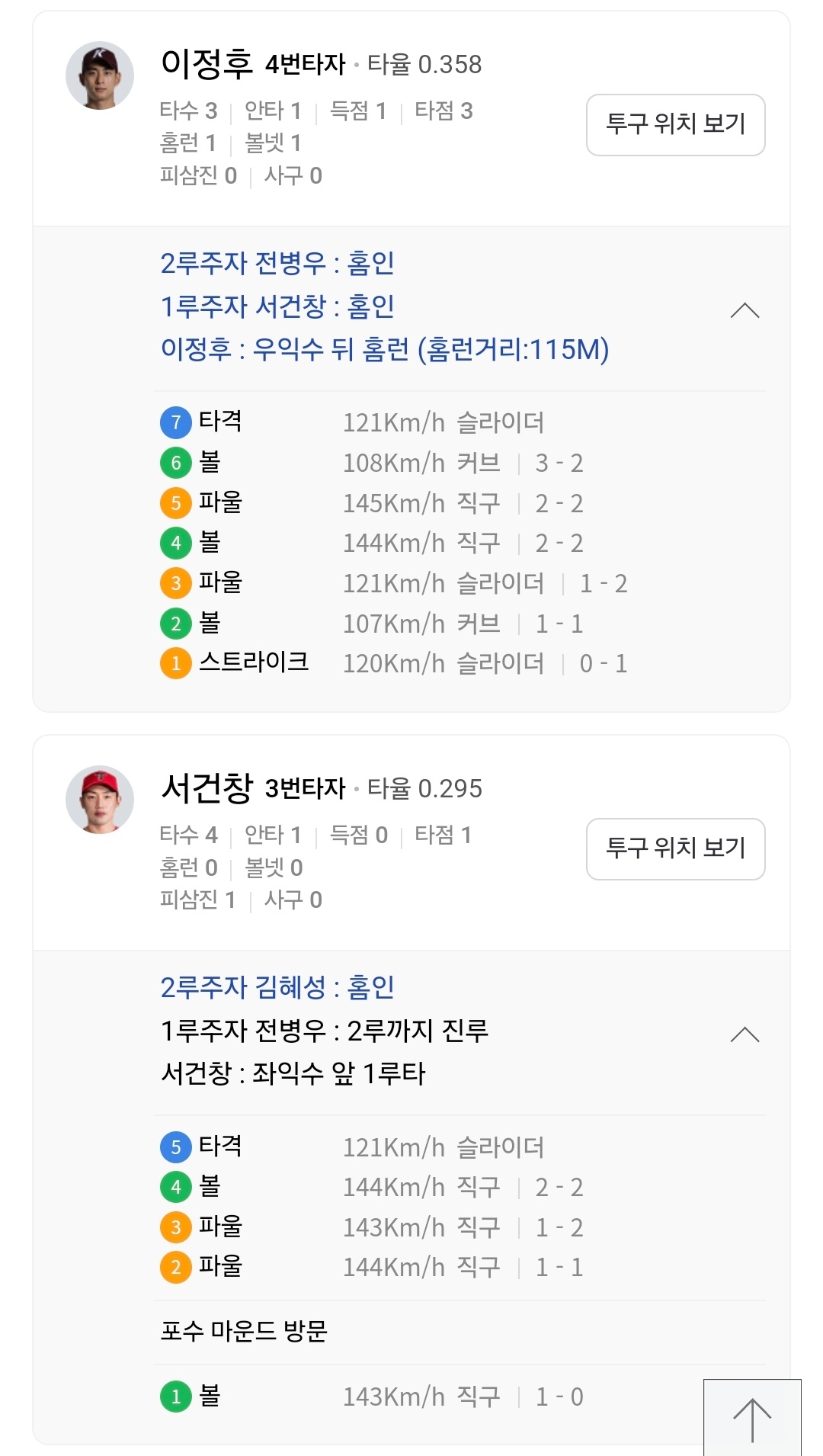Tap 2루주자 전병우 홈인 line
Screen dimensions: 823x1456
(277, 263)
